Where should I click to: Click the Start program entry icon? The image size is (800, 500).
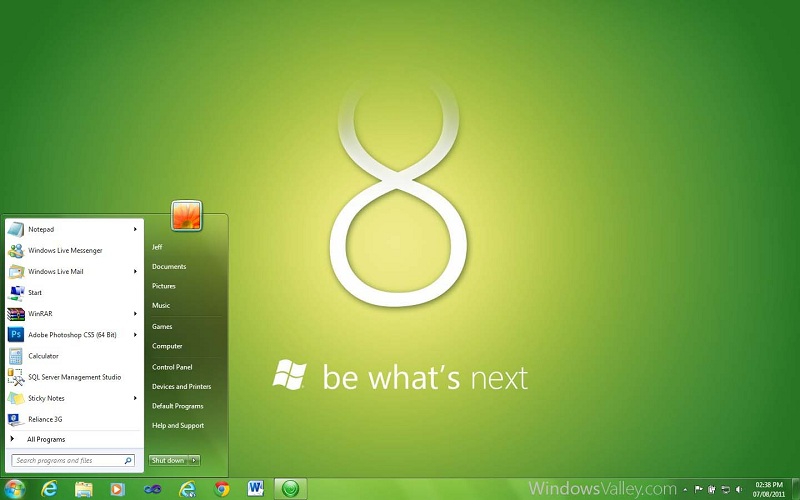coord(16,293)
